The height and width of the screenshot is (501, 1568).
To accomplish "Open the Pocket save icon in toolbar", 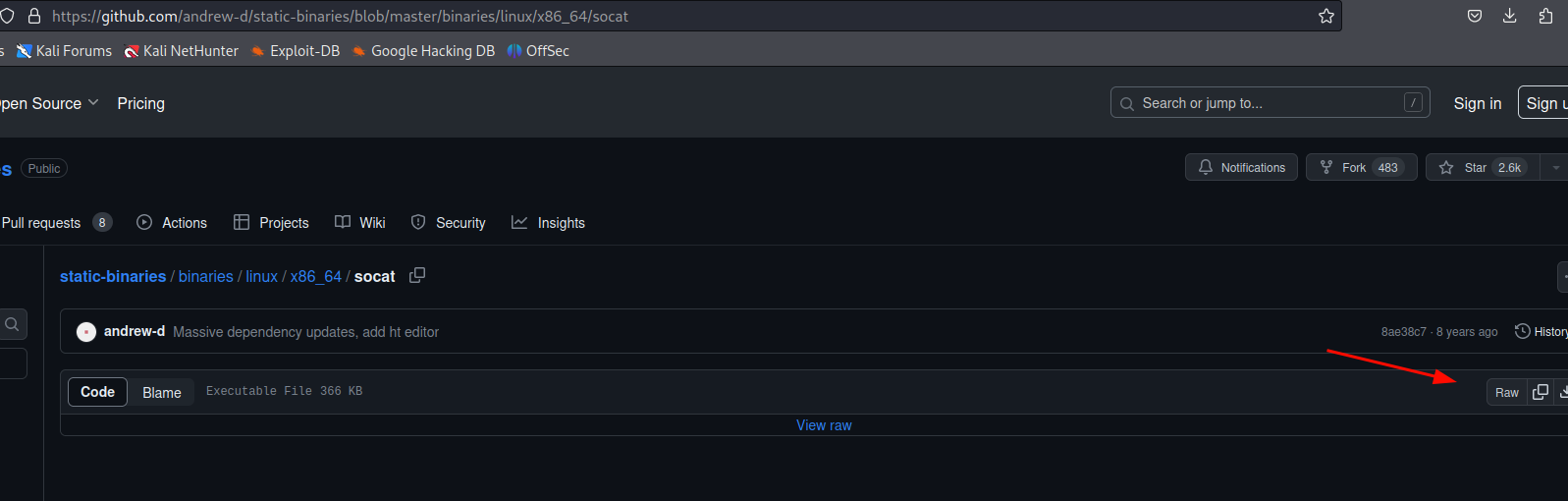I will point(1475,16).
